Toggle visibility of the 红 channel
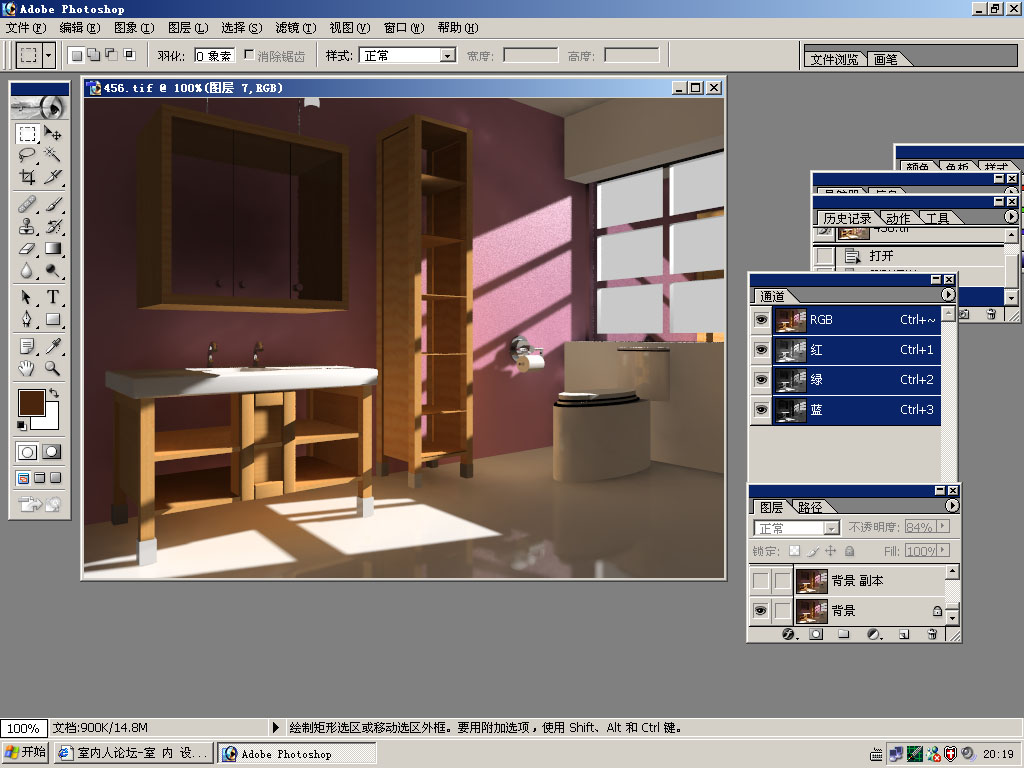This screenshot has width=1024, height=768. point(761,349)
